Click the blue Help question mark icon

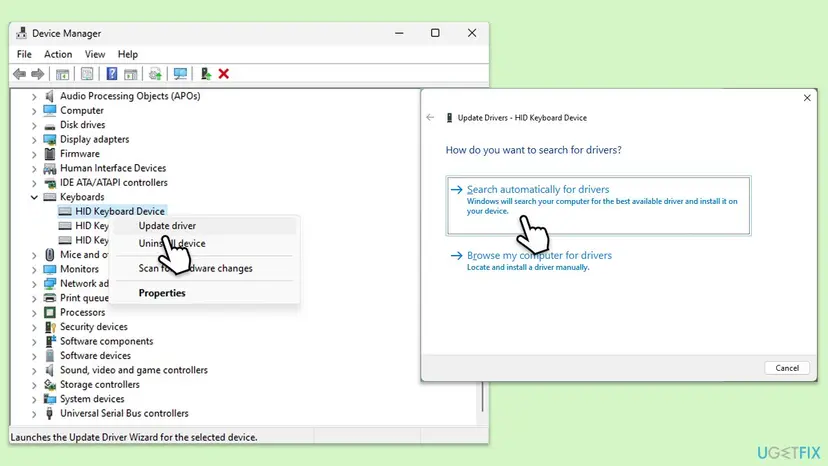(x=112, y=74)
